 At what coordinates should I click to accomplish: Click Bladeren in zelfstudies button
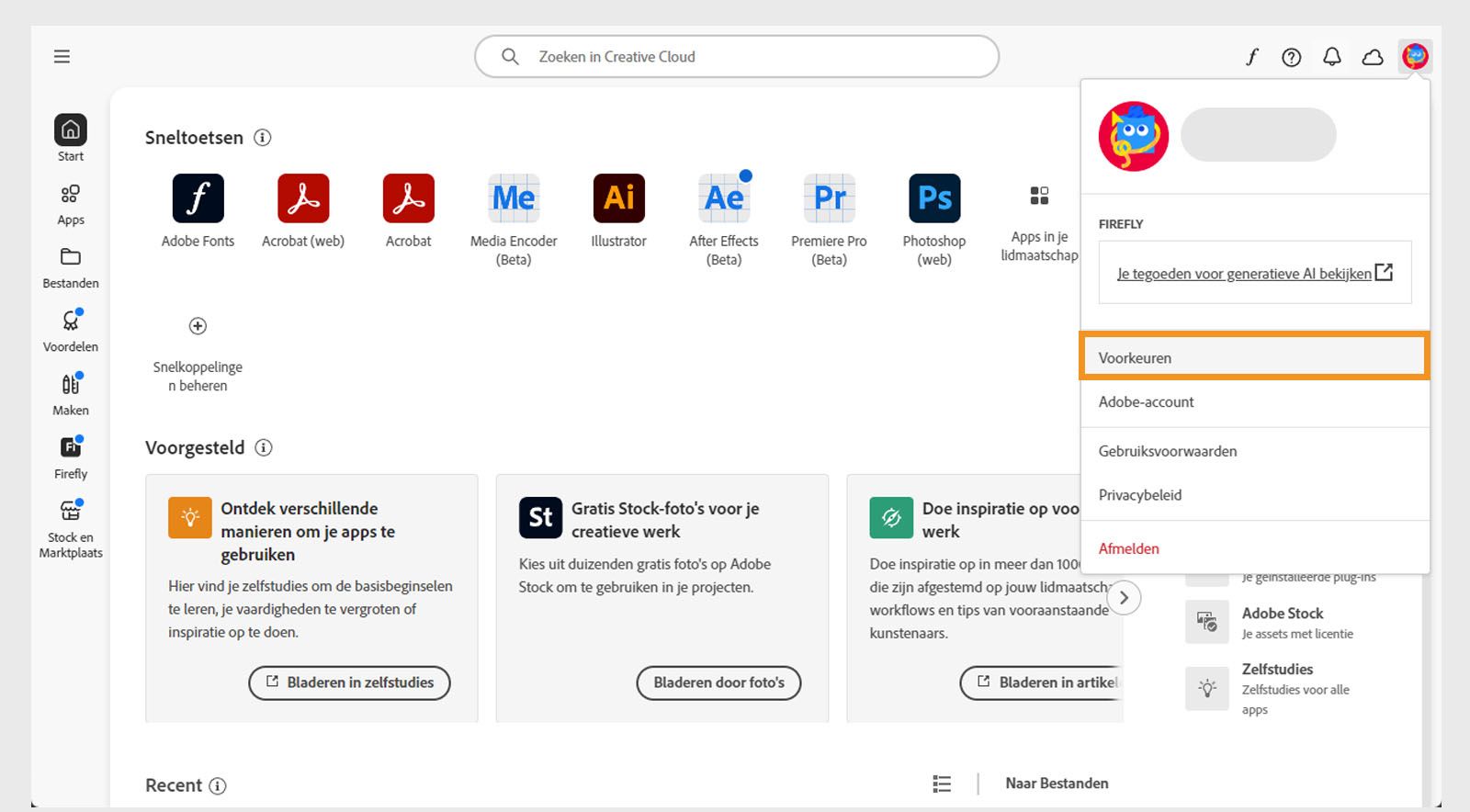point(349,682)
